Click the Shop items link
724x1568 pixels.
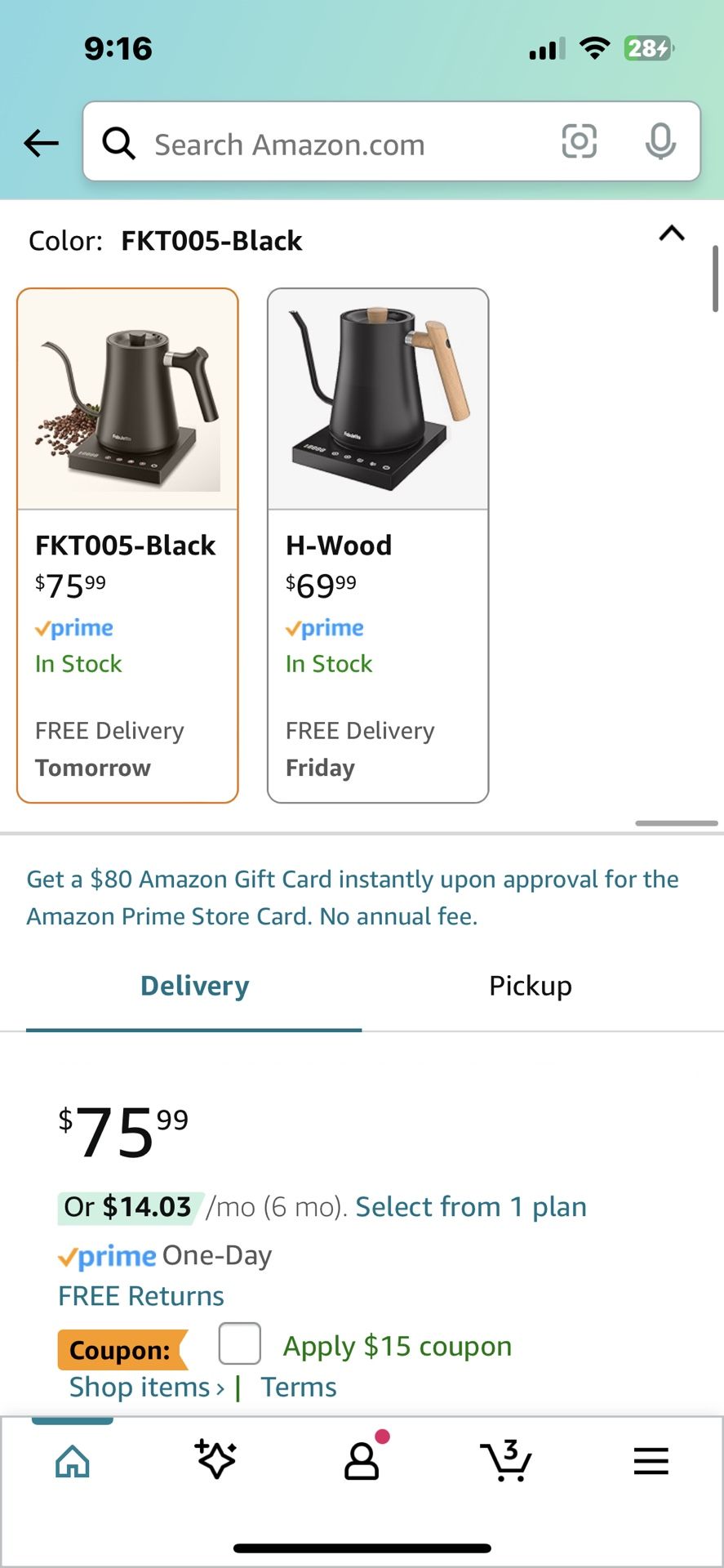tap(146, 1387)
